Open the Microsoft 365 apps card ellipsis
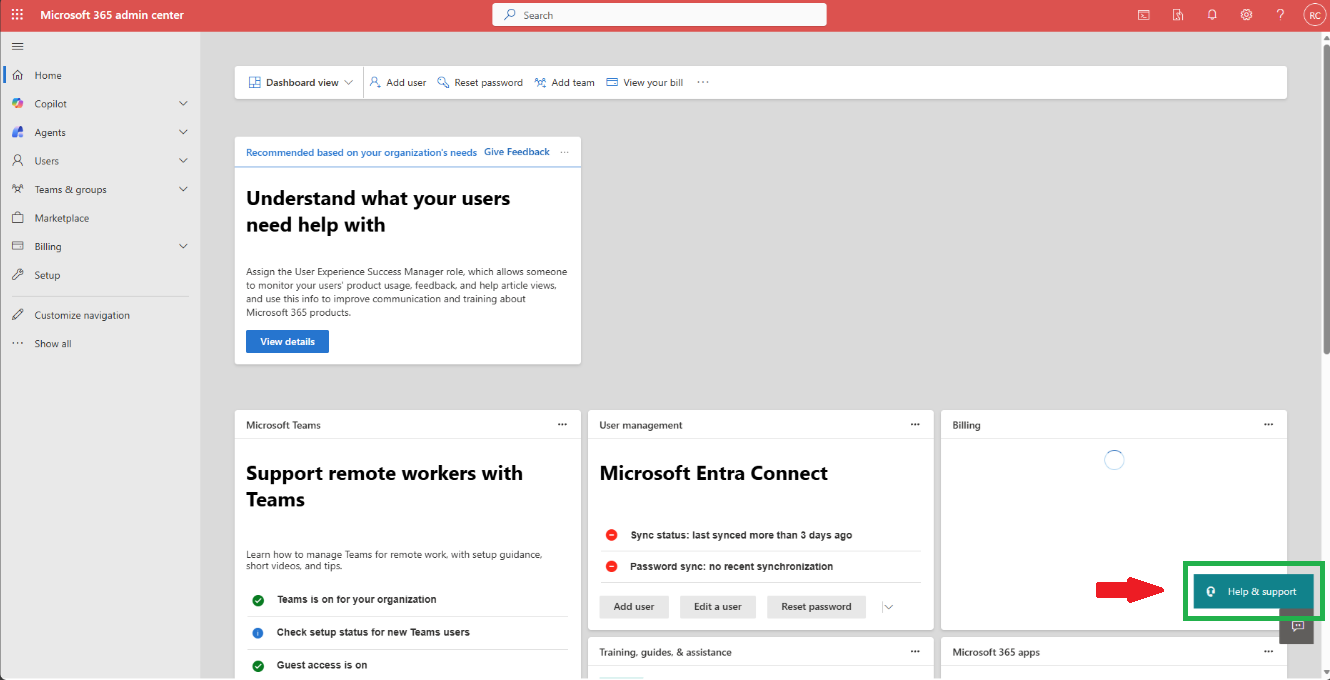The image size is (1330, 680). pyautogui.click(x=1268, y=652)
